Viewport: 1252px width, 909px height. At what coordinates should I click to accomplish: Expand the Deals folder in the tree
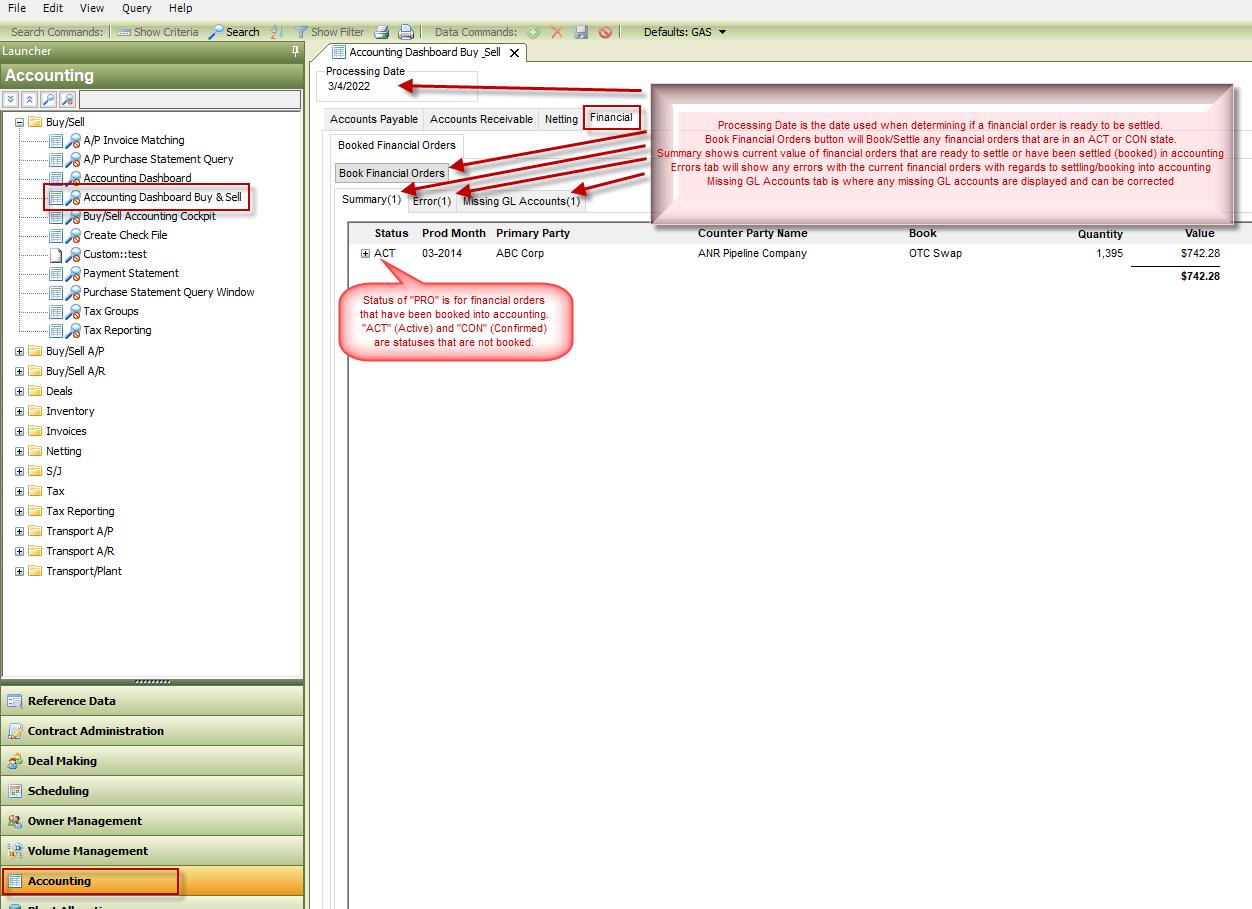tap(19, 391)
